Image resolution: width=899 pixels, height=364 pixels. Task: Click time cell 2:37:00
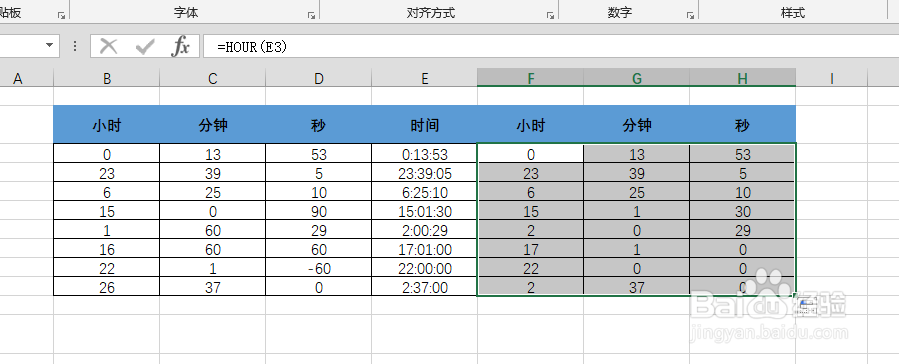tap(425, 287)
